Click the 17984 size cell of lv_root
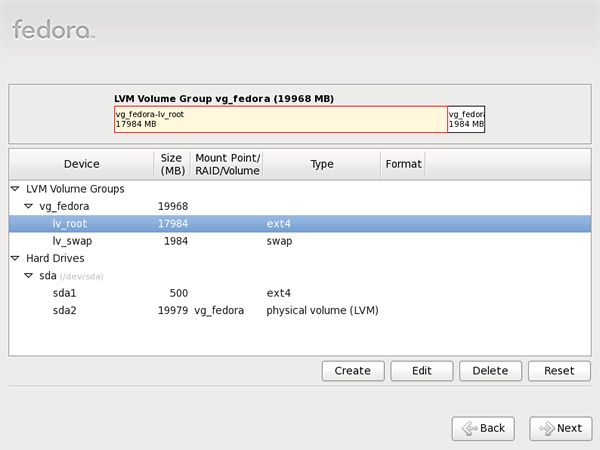 click(173, 224)
